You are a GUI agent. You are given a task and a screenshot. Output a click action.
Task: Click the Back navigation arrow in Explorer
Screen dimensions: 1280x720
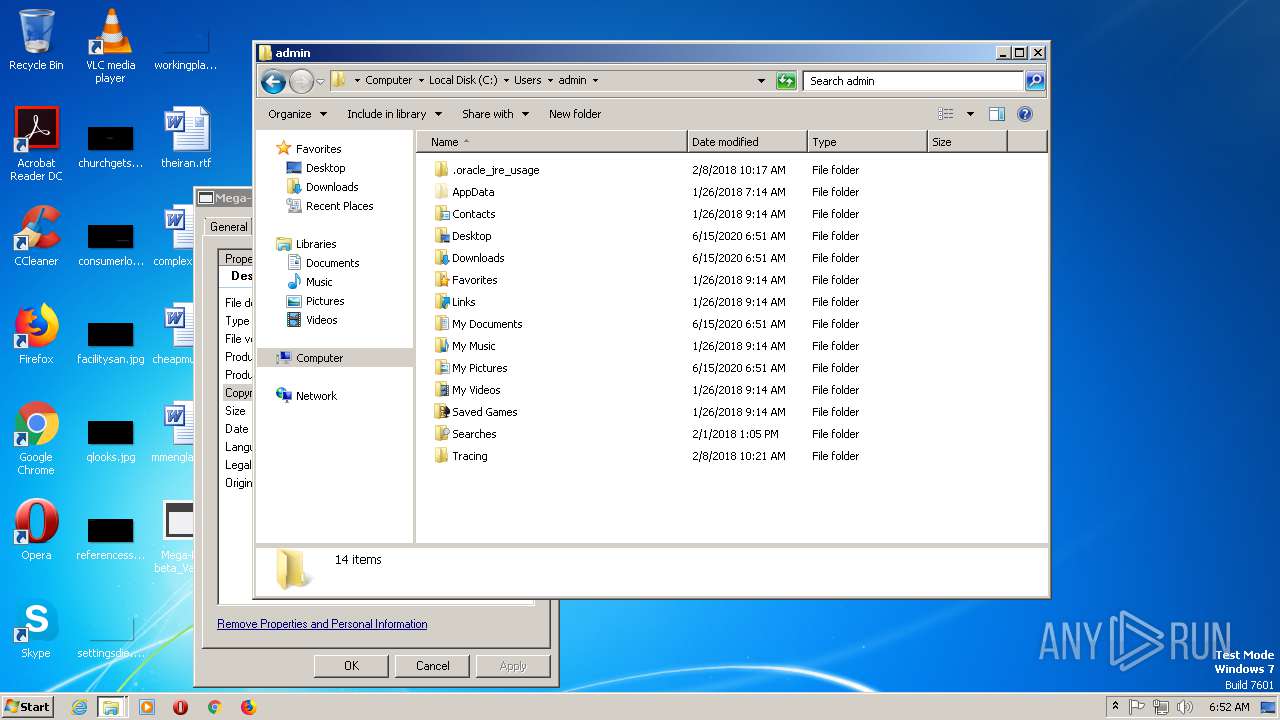point(272,81)
